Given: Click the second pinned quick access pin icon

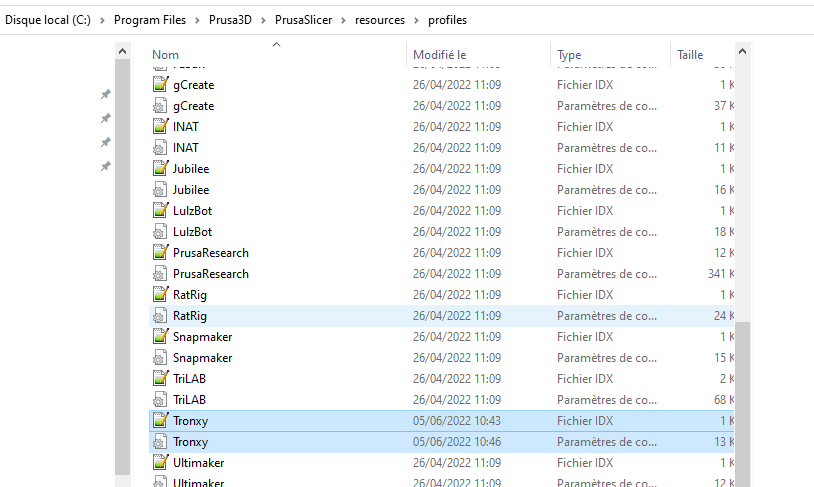Looking at the screenshot, I should [105, 118].
